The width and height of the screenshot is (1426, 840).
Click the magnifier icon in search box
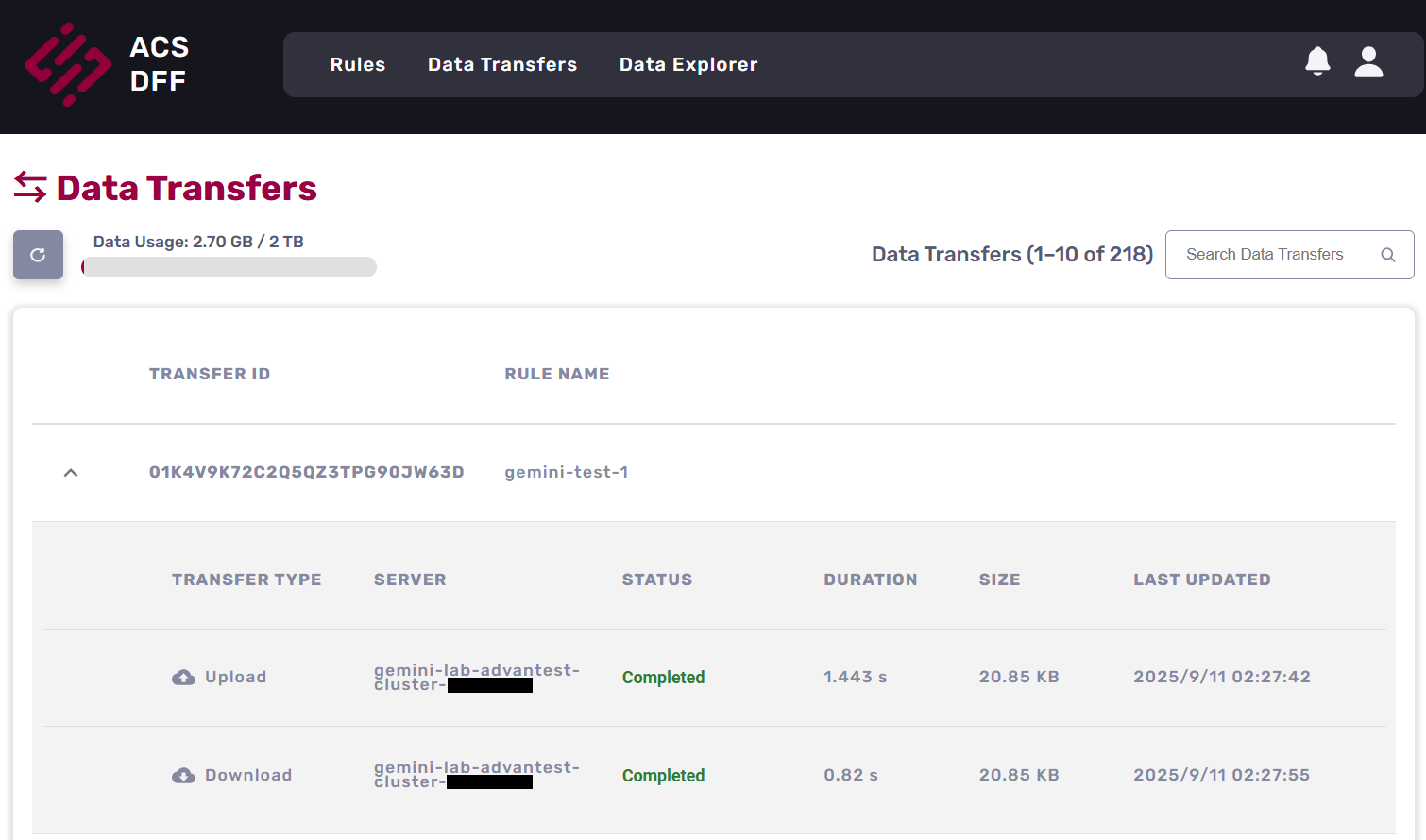coord(1387,255)
